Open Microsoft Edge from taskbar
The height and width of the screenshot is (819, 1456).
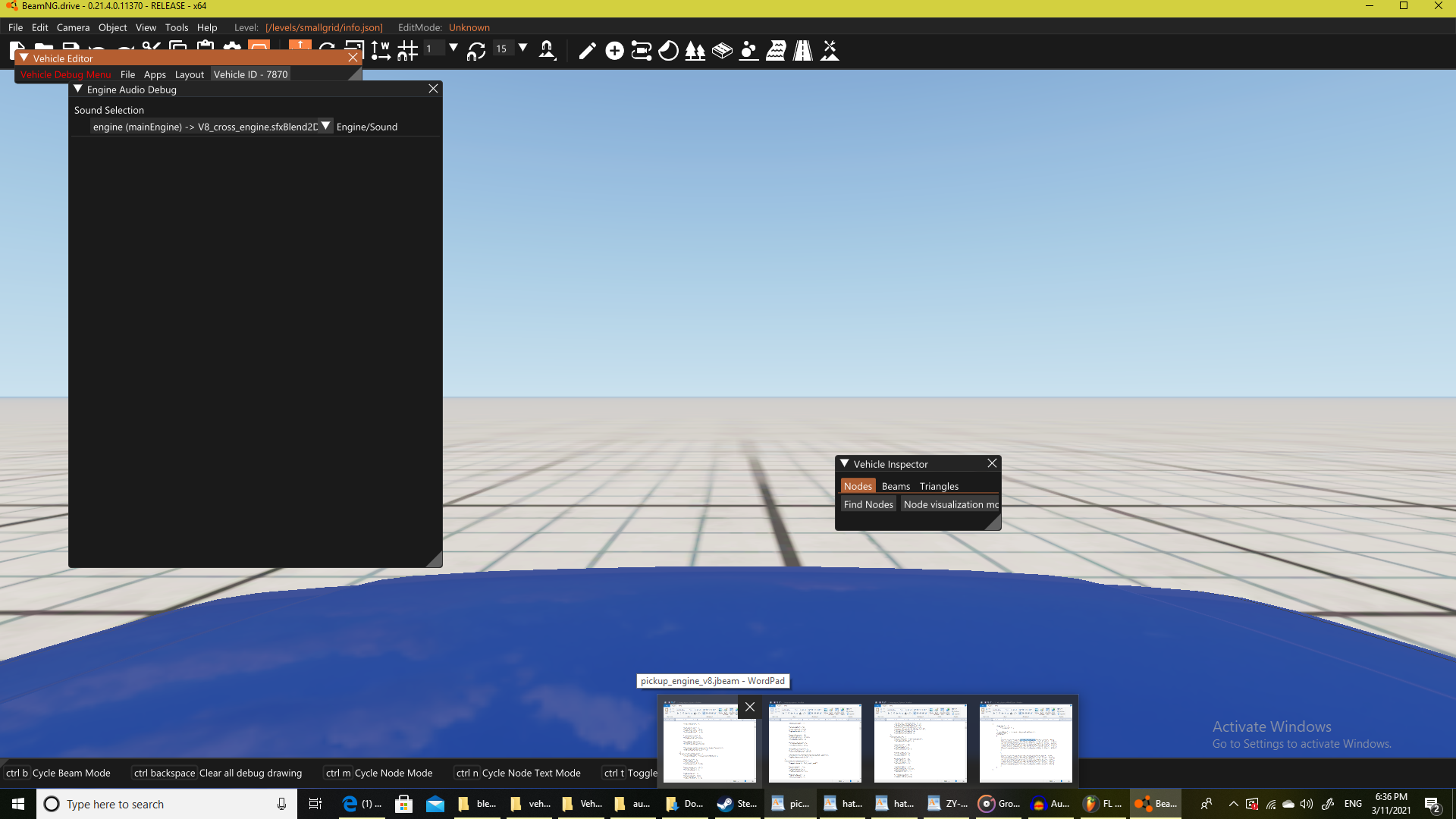(x=361, y=804)
